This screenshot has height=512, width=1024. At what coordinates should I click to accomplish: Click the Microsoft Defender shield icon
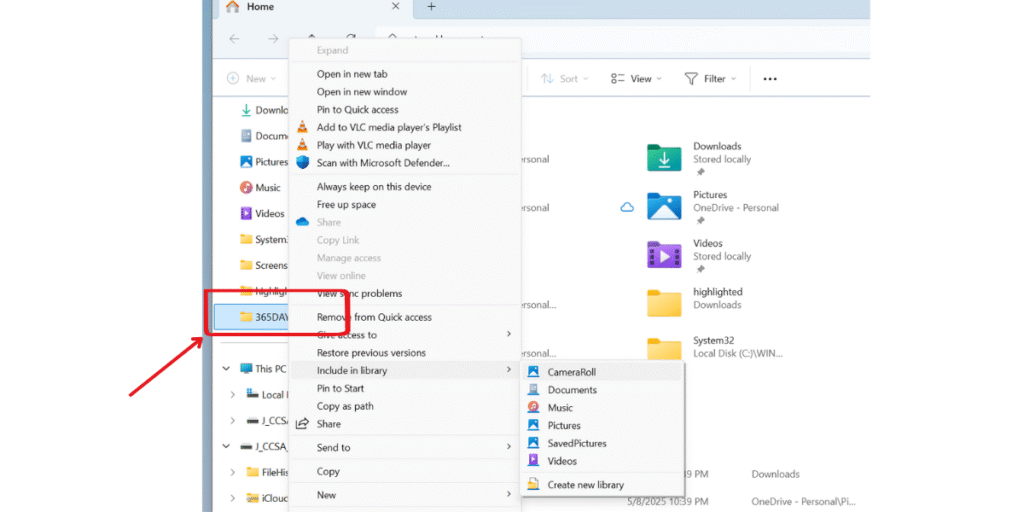[302, 163]
